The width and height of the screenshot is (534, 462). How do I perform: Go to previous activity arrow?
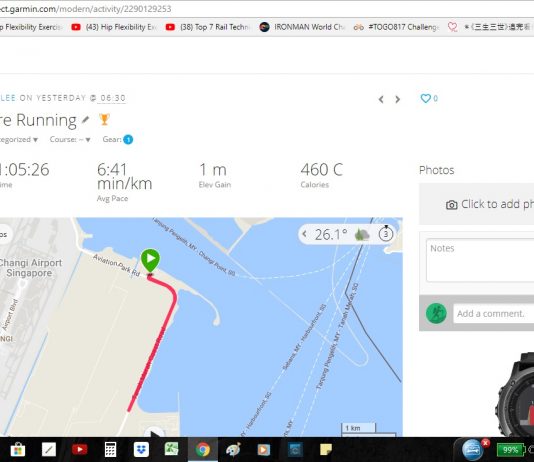tap(381, 99)
